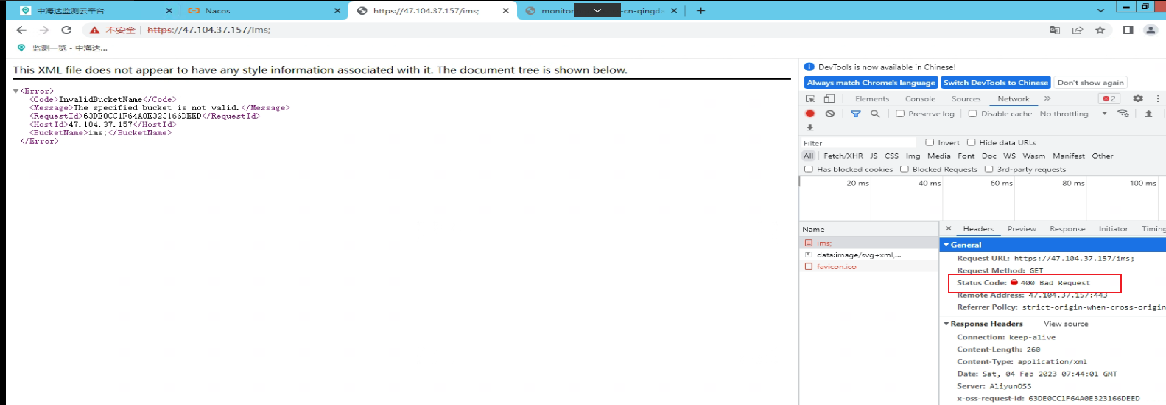Clear the network log
This screenshot has width=1166, height=405.
pos(829,114)
